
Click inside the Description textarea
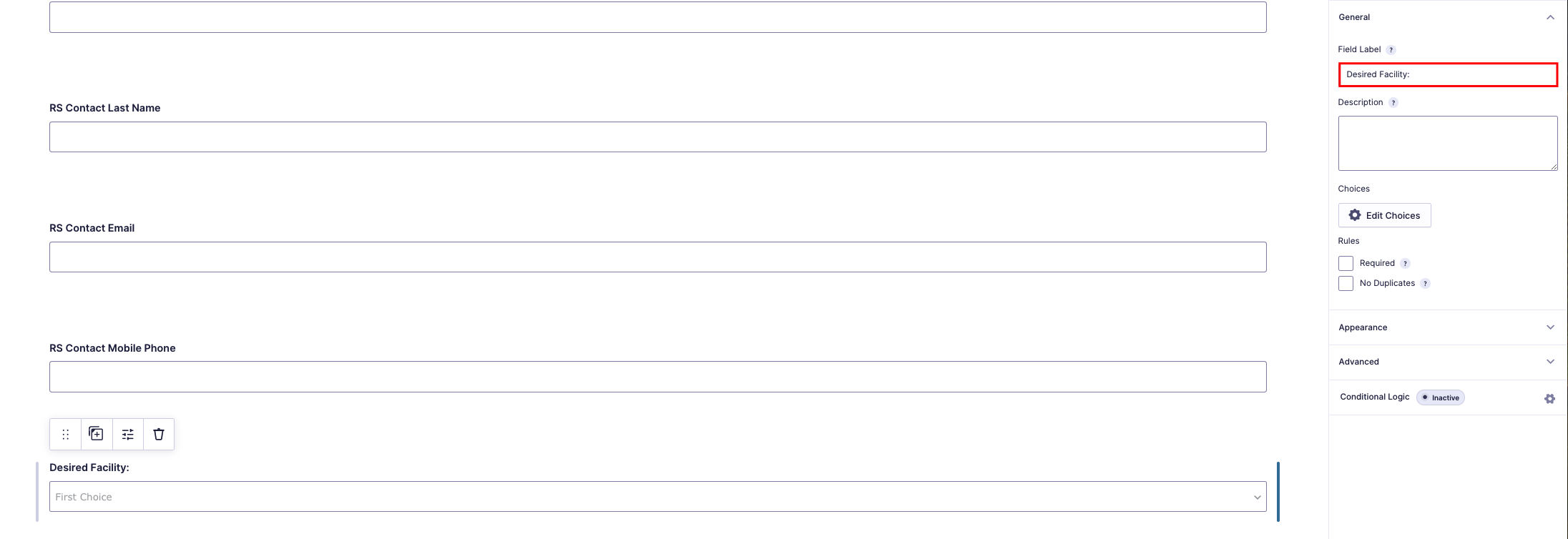[1447, 142]
